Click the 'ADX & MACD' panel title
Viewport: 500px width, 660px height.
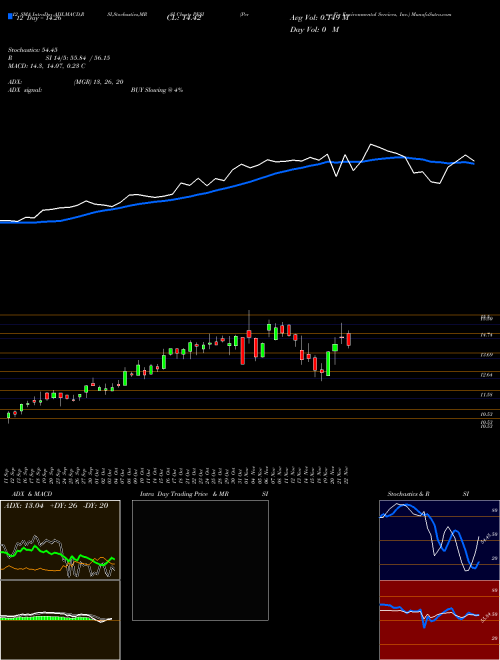coord(32,494)
